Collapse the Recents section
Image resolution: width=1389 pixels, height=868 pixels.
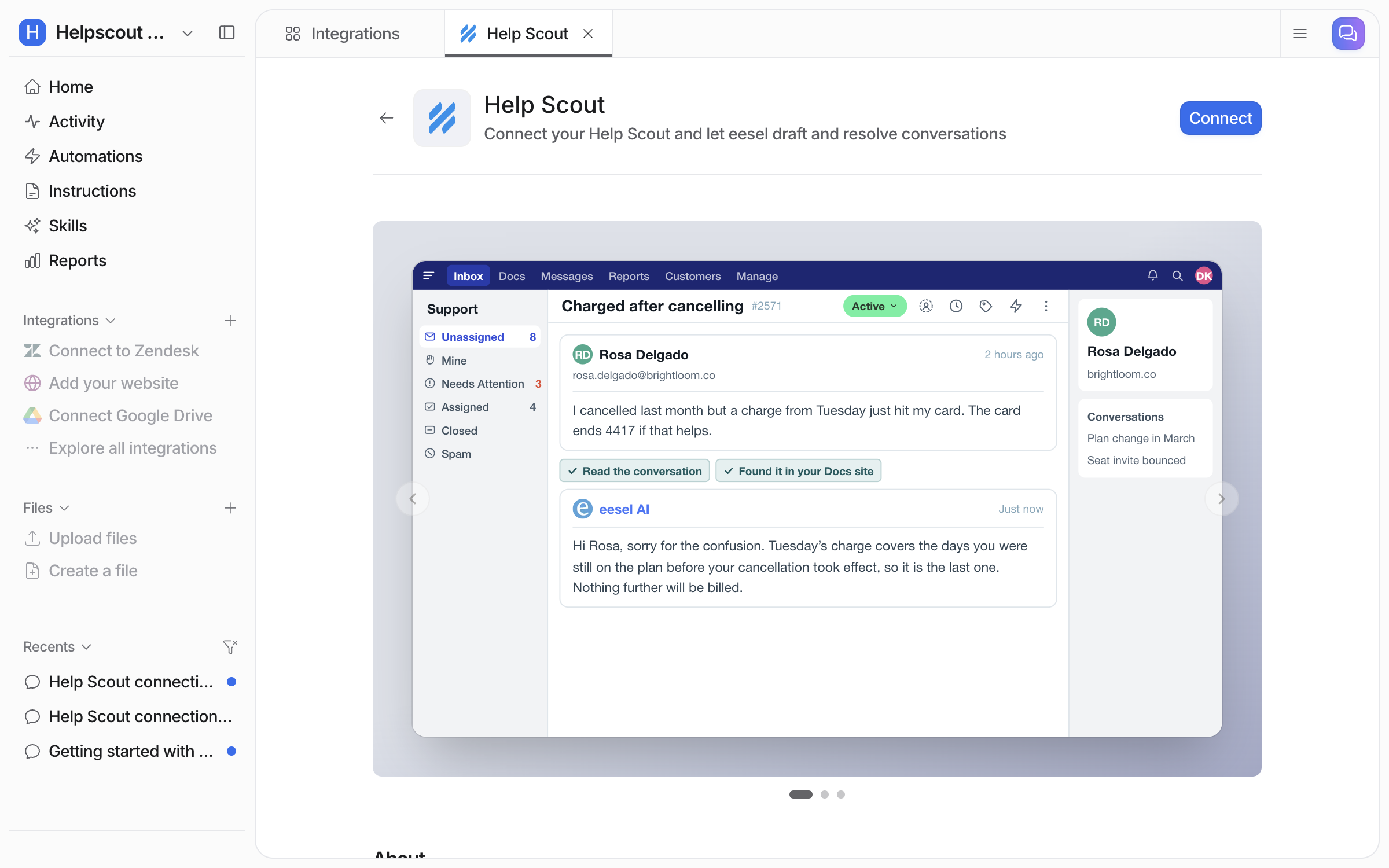point(57,647)
